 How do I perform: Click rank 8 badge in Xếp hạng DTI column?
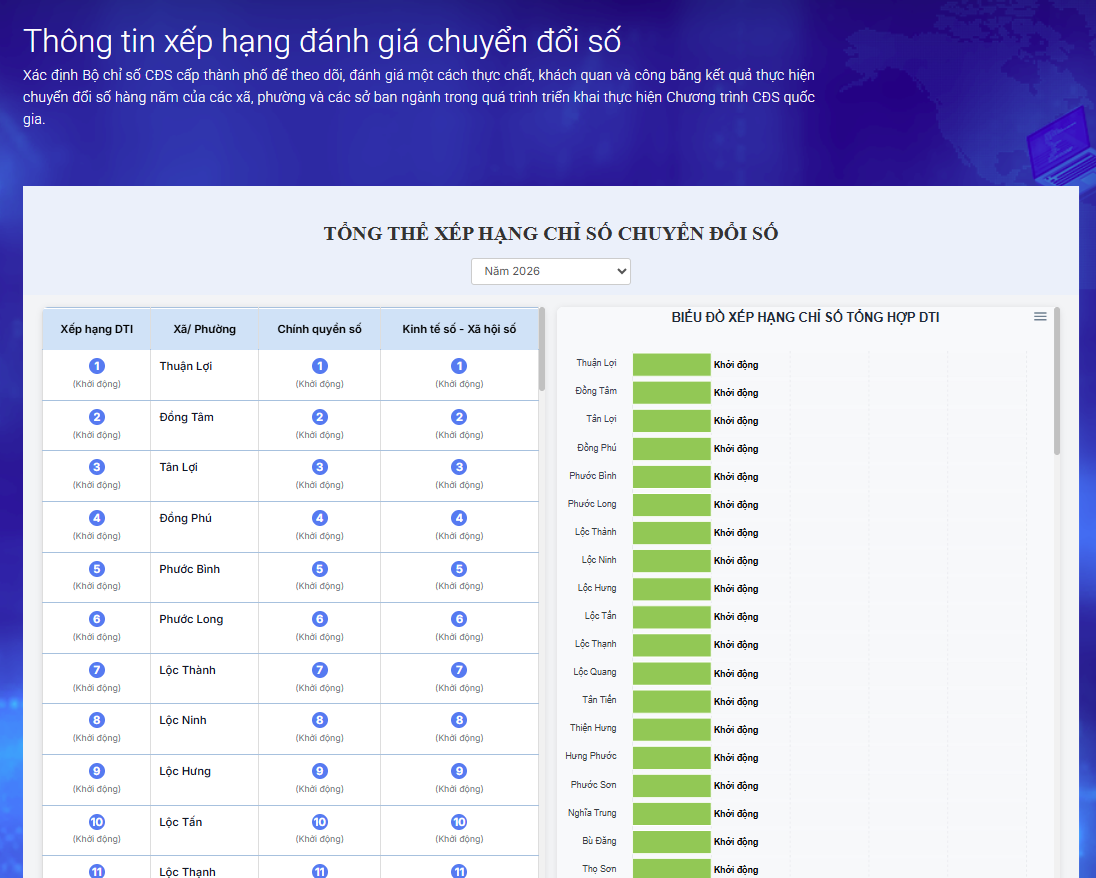pos(96,720)
